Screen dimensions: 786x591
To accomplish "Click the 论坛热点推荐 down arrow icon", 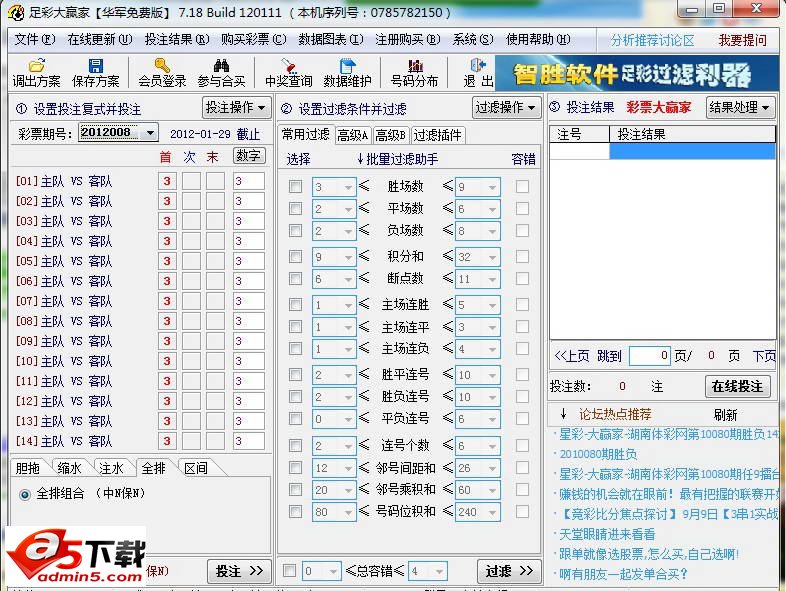I will tap(563, 414).
